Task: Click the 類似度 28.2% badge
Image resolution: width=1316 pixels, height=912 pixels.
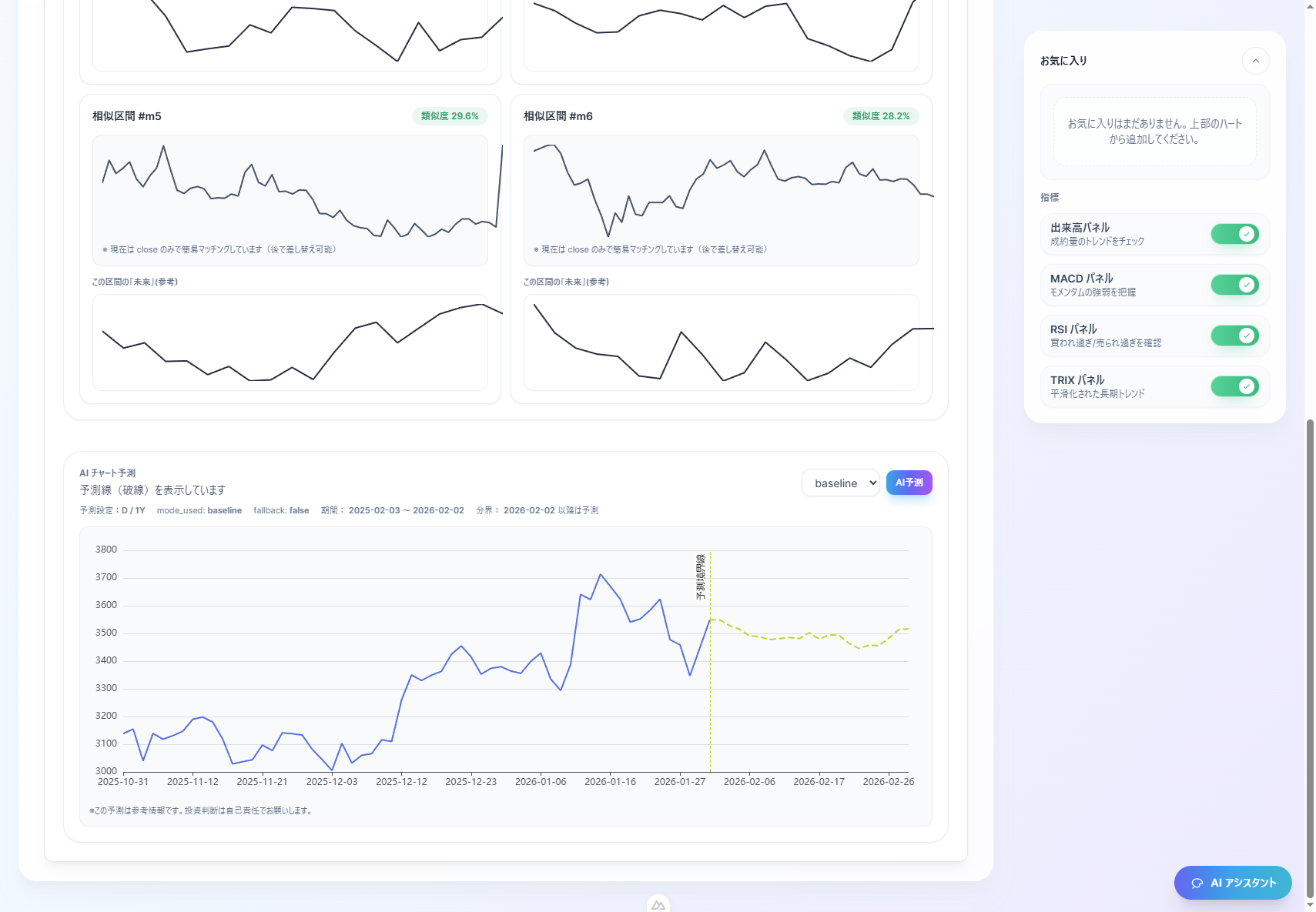Action: [x=880, y=116]
